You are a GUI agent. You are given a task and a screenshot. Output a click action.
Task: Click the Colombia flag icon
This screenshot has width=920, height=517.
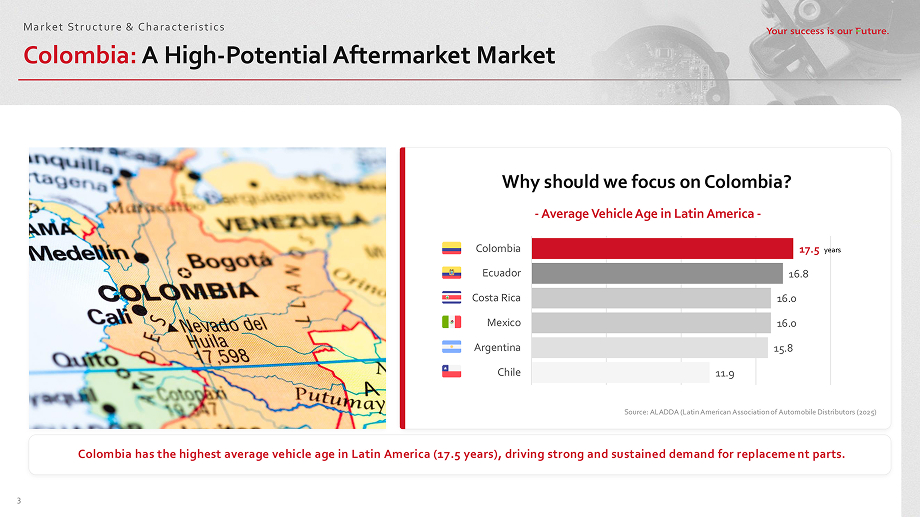pos(451,248)
